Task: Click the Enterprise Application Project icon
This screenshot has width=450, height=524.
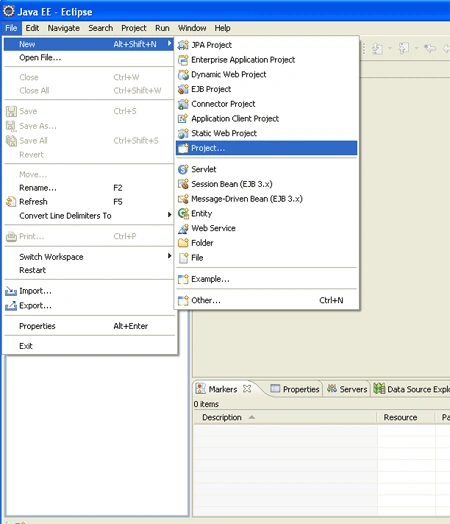Action: pos(183,59)
